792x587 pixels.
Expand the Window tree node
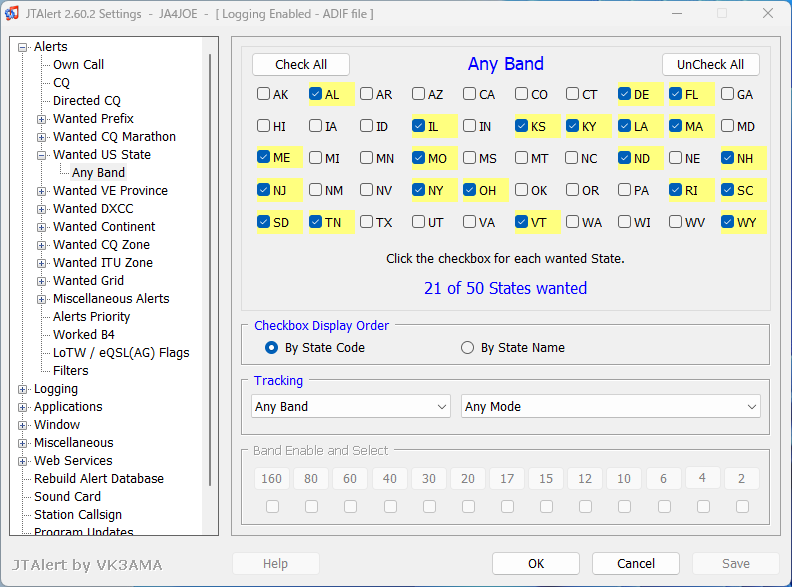click(x=22, y=425)
